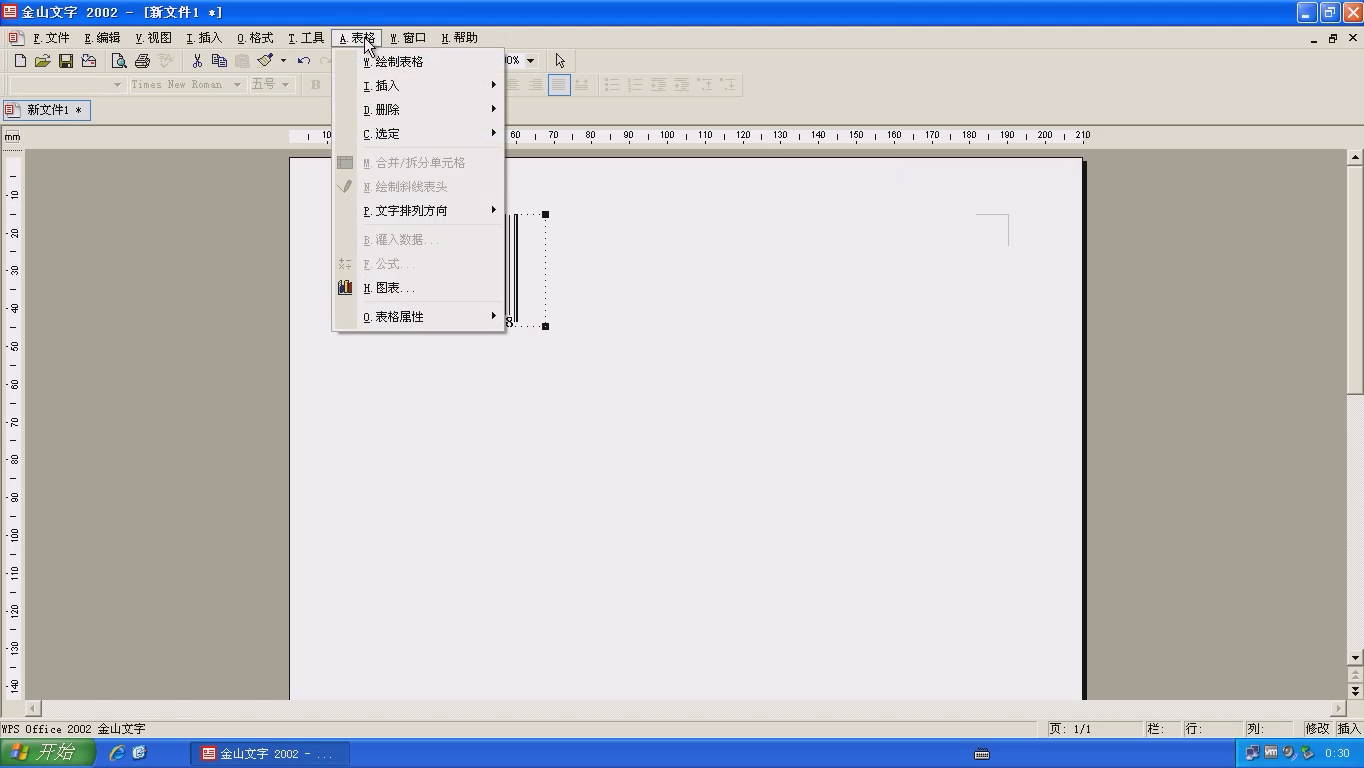Click the Open file folder icon
The height and width of the screenshot is (768, 1364).
42,61
